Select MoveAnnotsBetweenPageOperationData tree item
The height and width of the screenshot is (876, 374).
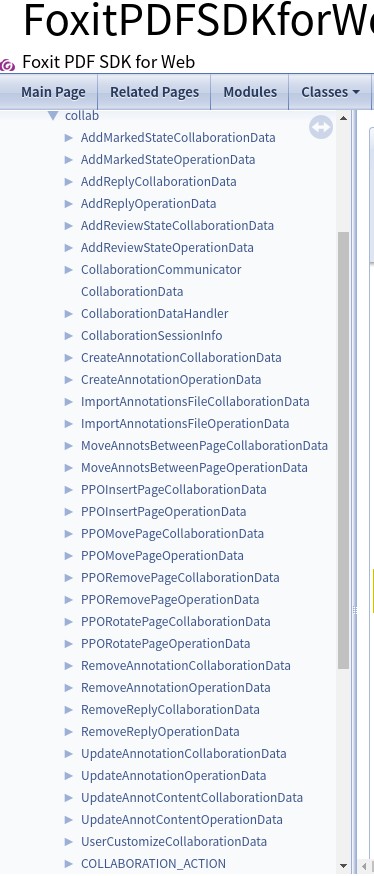(194, 468)
